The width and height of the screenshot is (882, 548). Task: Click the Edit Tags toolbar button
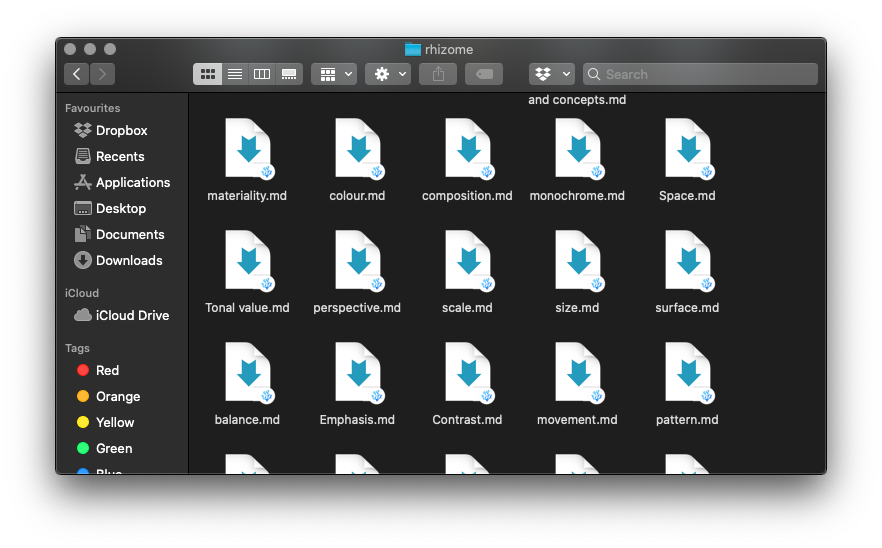(484, 74)
